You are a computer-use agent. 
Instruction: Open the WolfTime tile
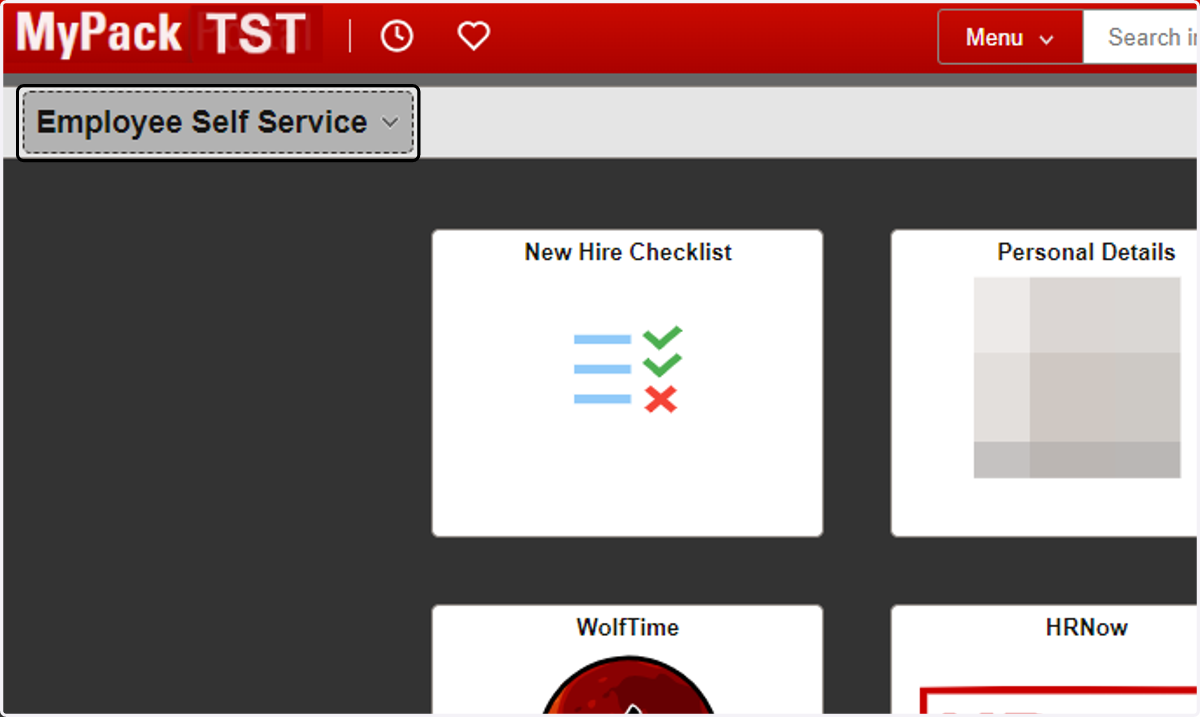[x=627, y=660]
